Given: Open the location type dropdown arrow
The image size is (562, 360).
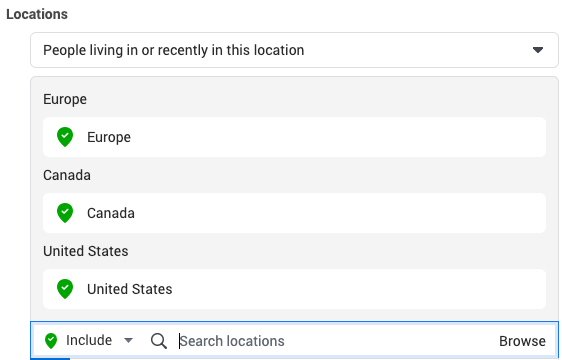Looking at the screenshot, I should (538, 50).
